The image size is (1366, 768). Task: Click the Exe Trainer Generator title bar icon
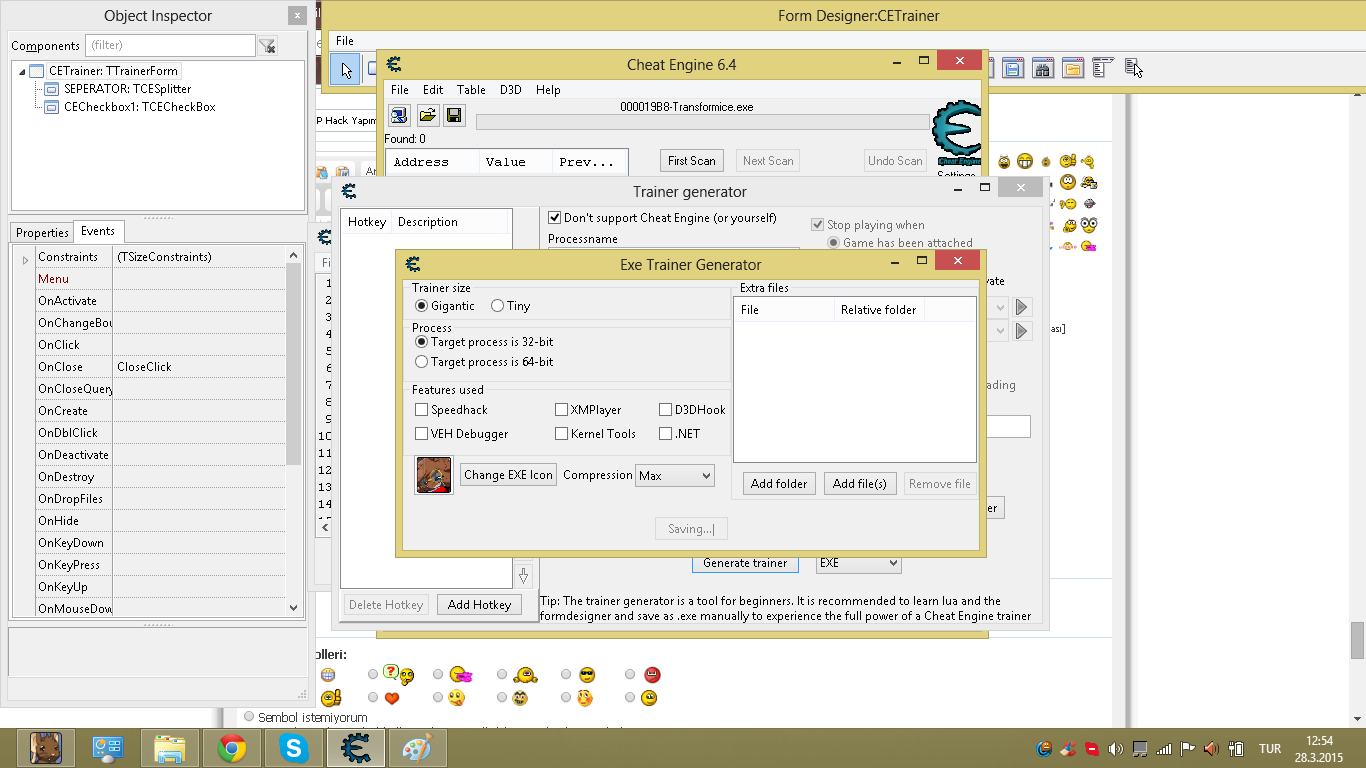(413, 264)
